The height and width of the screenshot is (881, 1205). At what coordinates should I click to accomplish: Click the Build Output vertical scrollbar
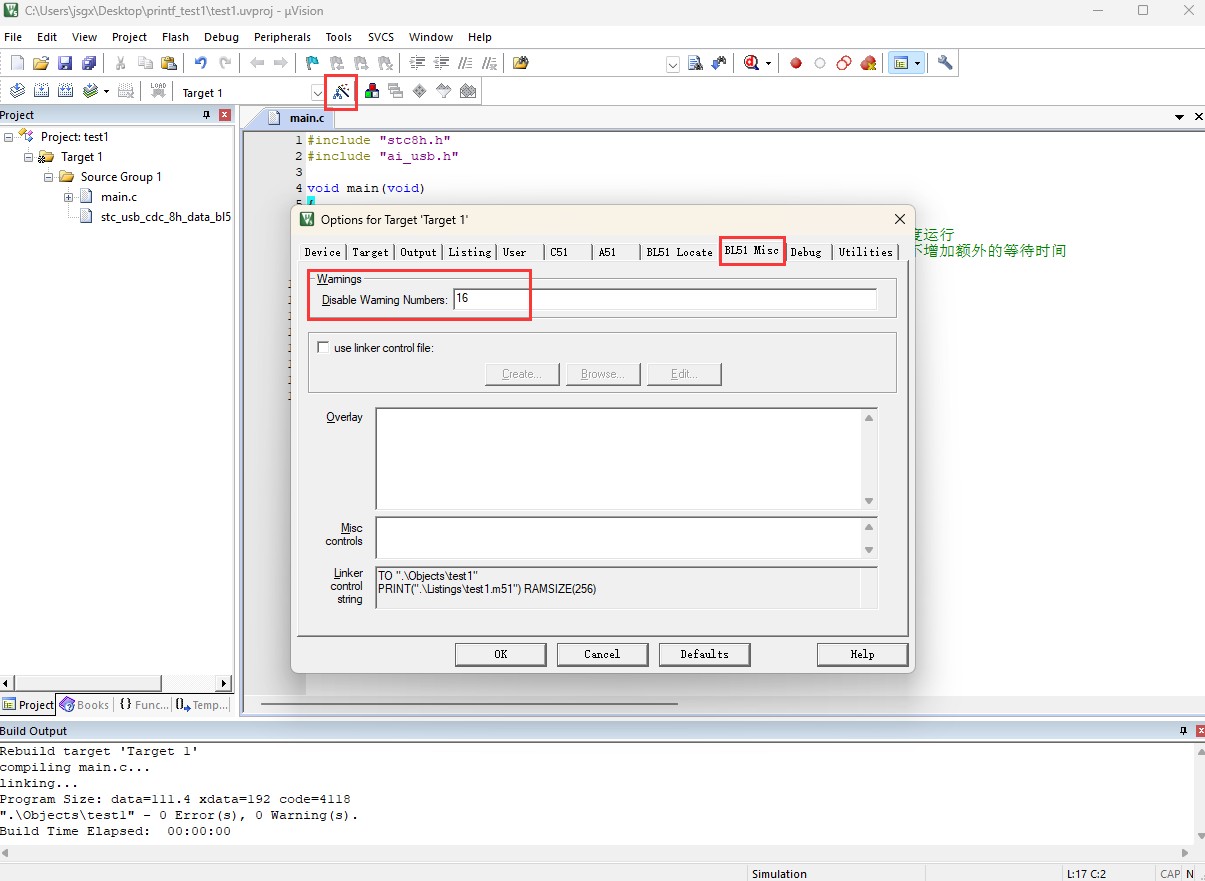(x=1198, y=793)
